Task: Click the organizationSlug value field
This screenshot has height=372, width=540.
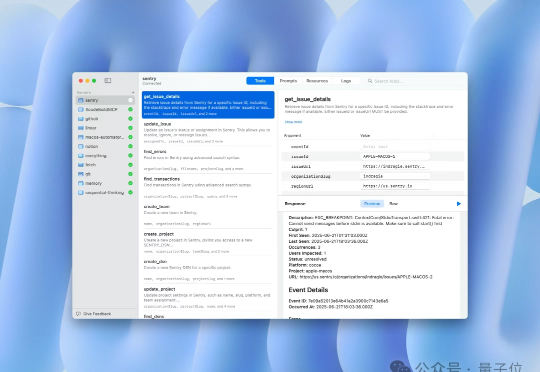Action: pyautogui.click(x=395, y=176)
